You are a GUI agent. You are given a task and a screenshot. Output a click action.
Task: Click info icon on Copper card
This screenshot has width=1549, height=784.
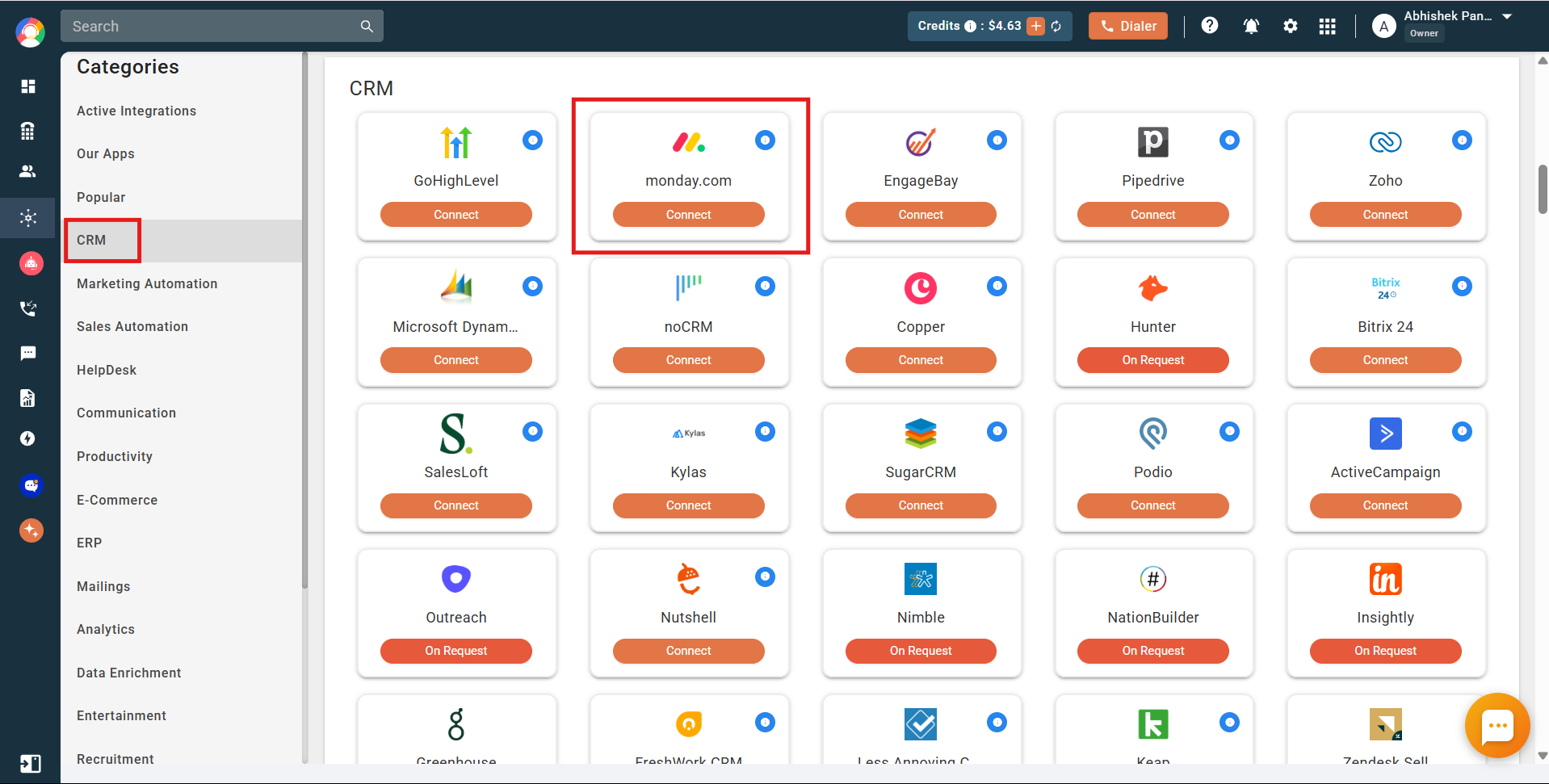point(997,286)
